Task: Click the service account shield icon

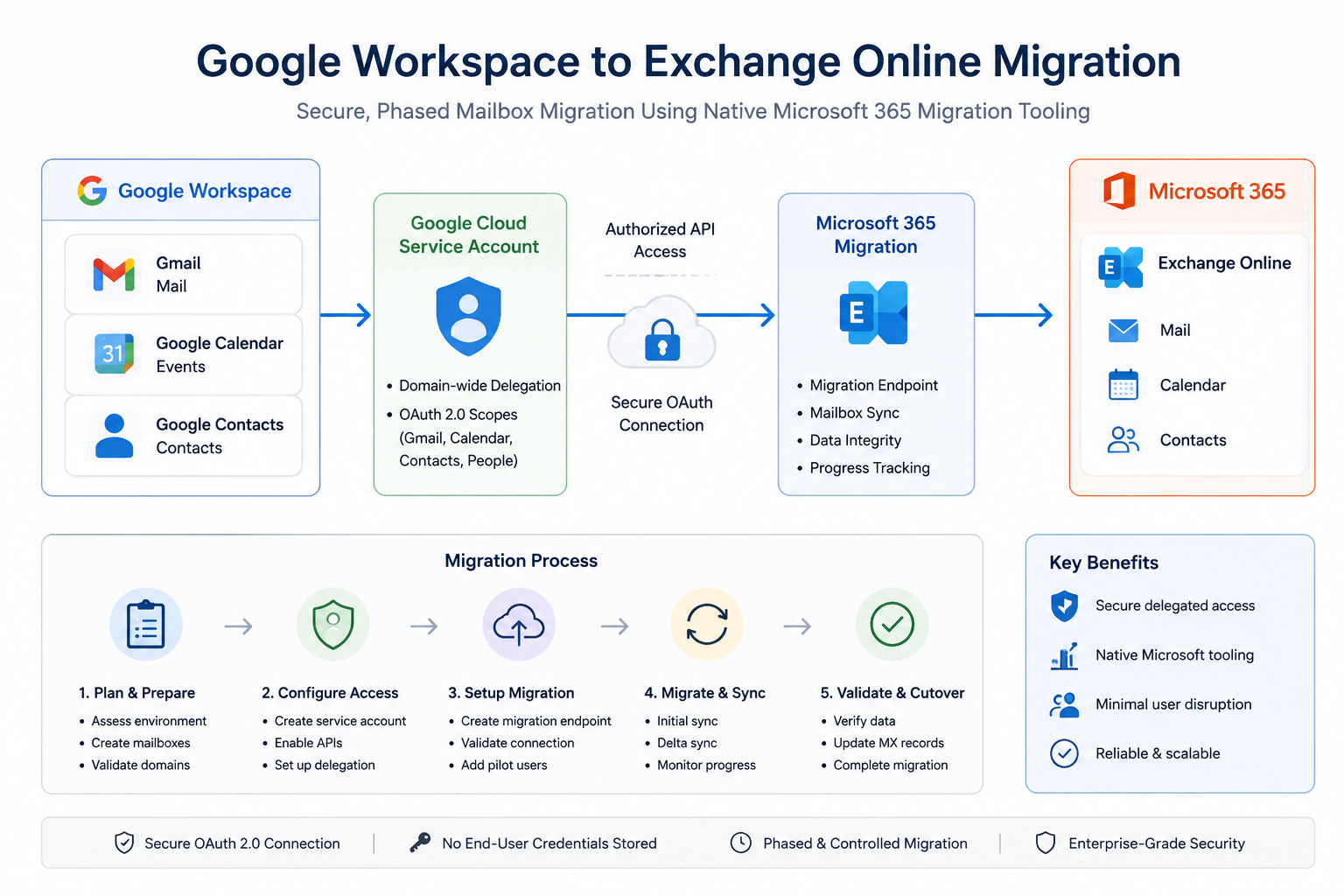Action: [469, 316]
